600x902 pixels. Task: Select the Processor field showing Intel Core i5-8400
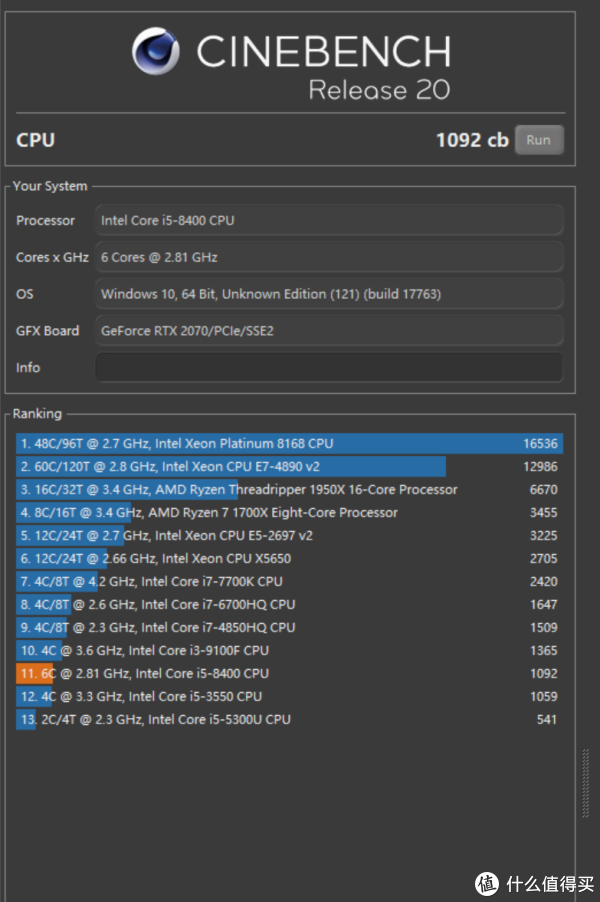(x=328, y=220)
